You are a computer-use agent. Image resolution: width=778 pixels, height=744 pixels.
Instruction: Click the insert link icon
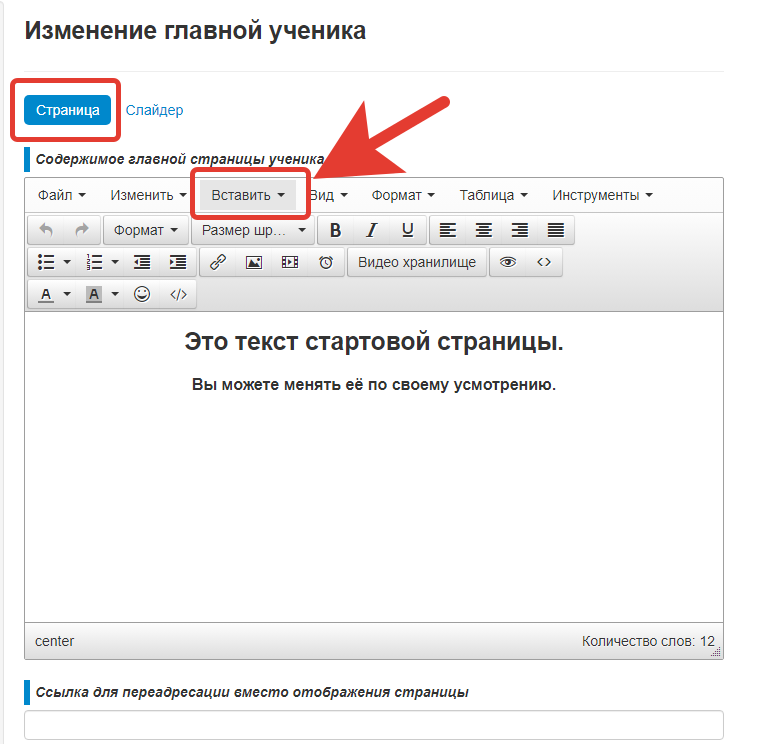click(218, 262)
